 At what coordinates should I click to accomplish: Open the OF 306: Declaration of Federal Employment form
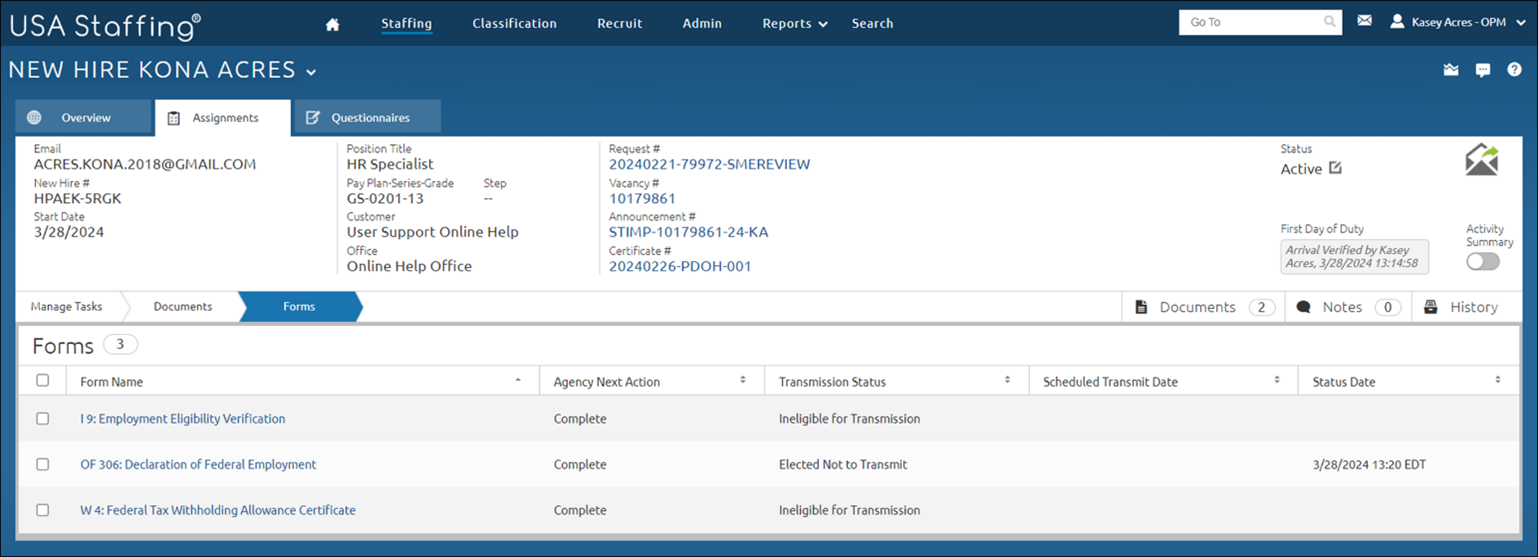[x=198, y=464]
